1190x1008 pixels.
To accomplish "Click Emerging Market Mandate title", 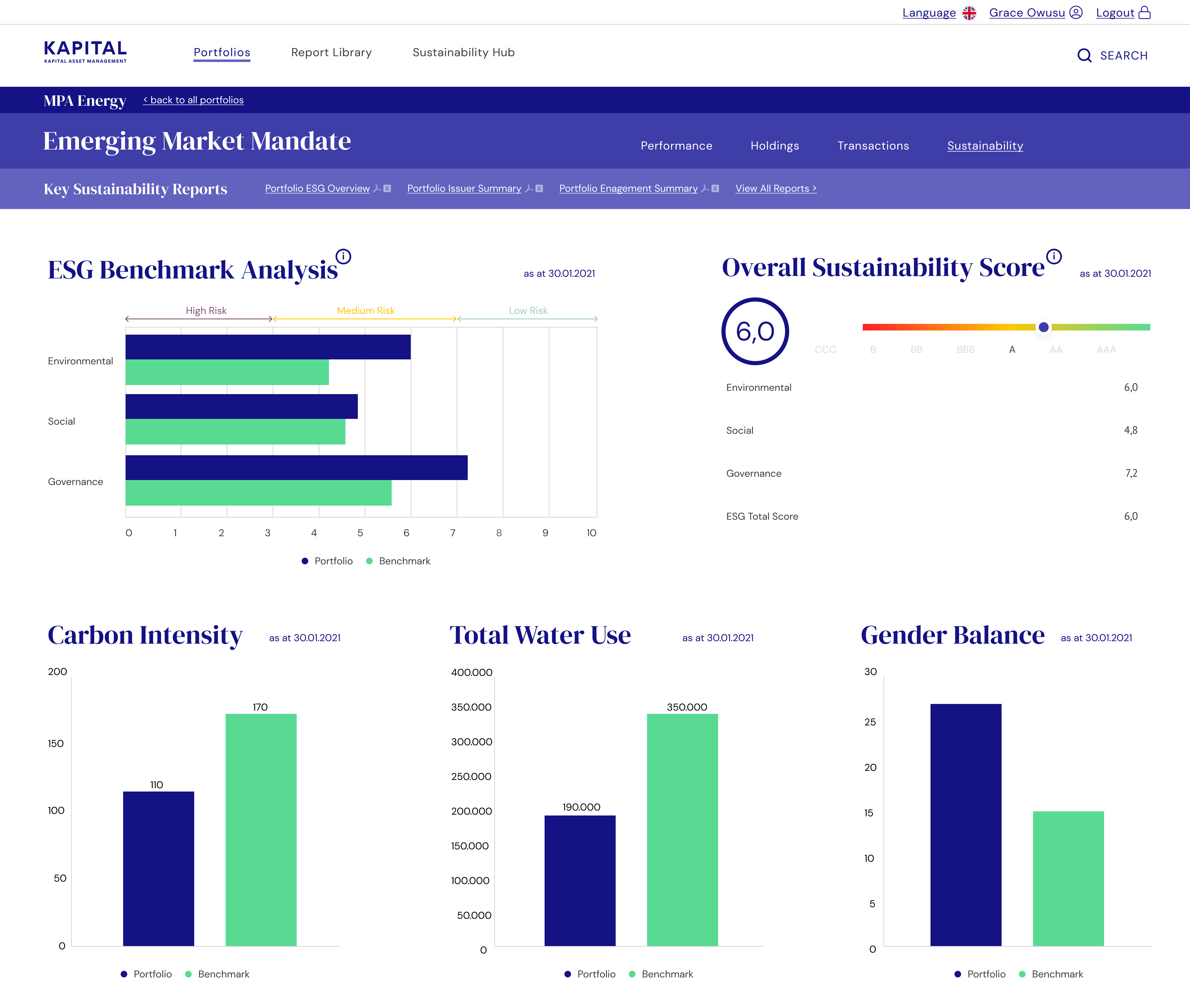I will [197, 141].
